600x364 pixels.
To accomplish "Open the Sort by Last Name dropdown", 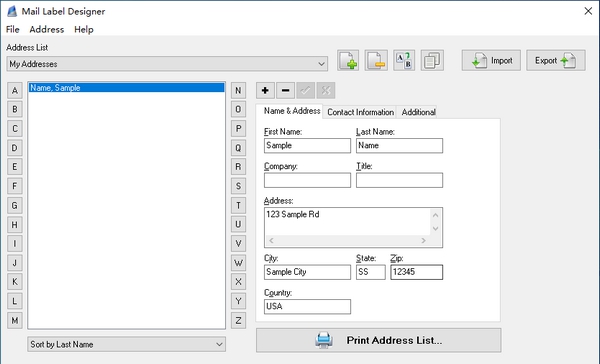I will tap(126, 344).
